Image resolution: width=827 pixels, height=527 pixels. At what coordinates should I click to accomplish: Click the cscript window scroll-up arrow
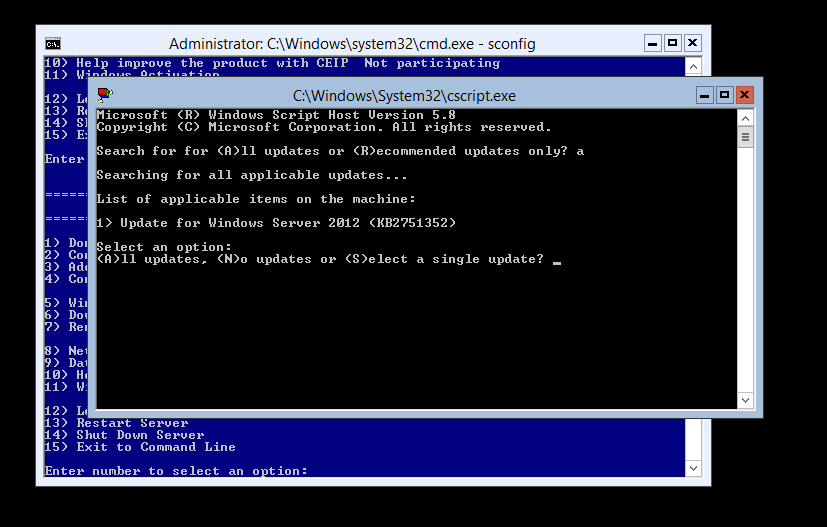click(x=745, y=119)
